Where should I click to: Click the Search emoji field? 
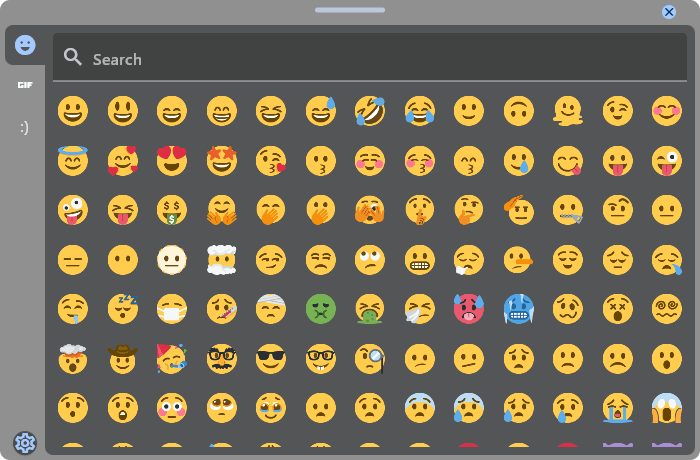click(370, 57)
